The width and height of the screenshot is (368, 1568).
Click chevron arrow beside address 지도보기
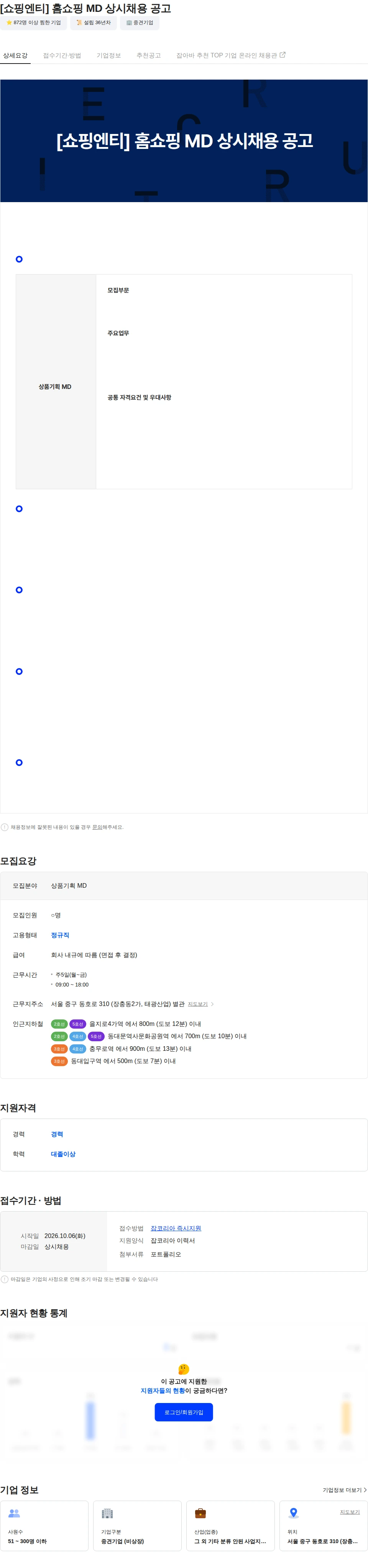pyautogui.click(x=212, y=1004)
